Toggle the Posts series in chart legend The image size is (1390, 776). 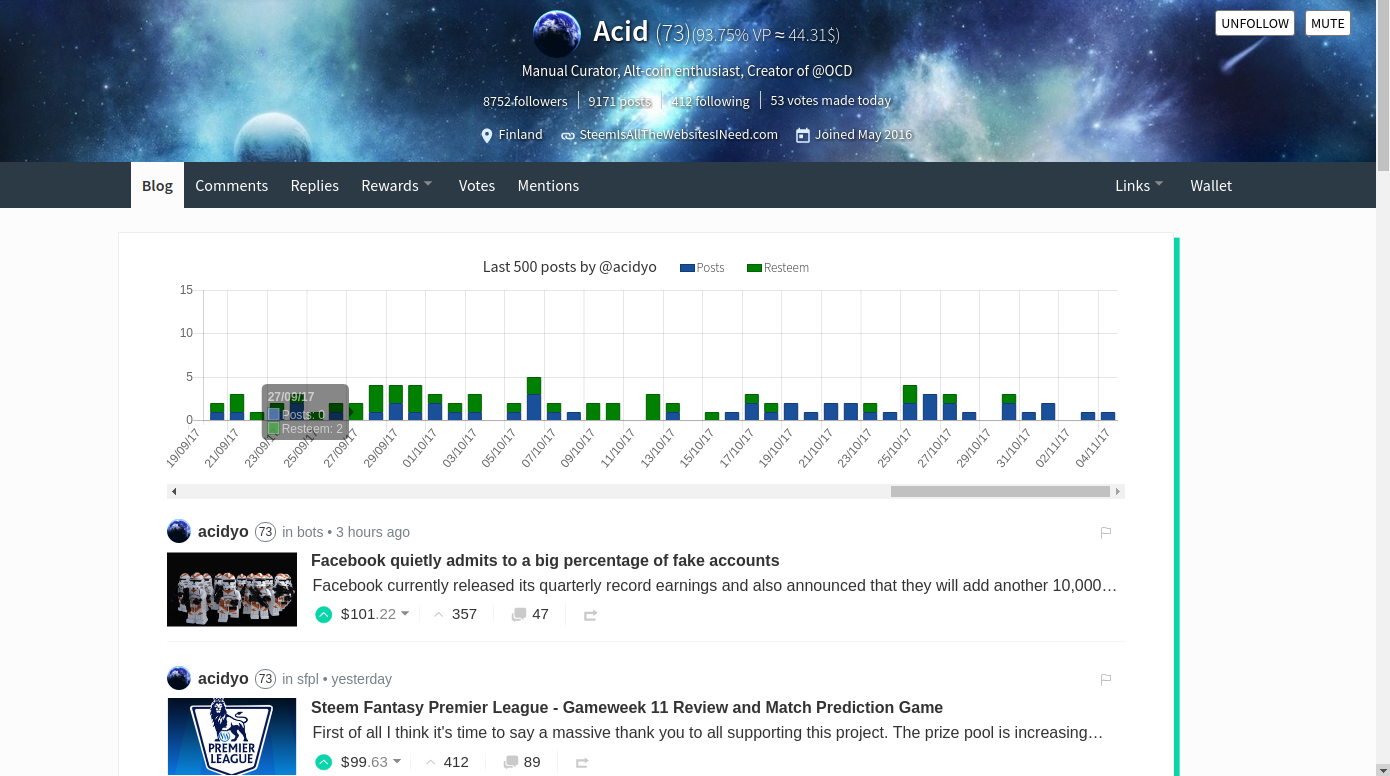point(702,268)
